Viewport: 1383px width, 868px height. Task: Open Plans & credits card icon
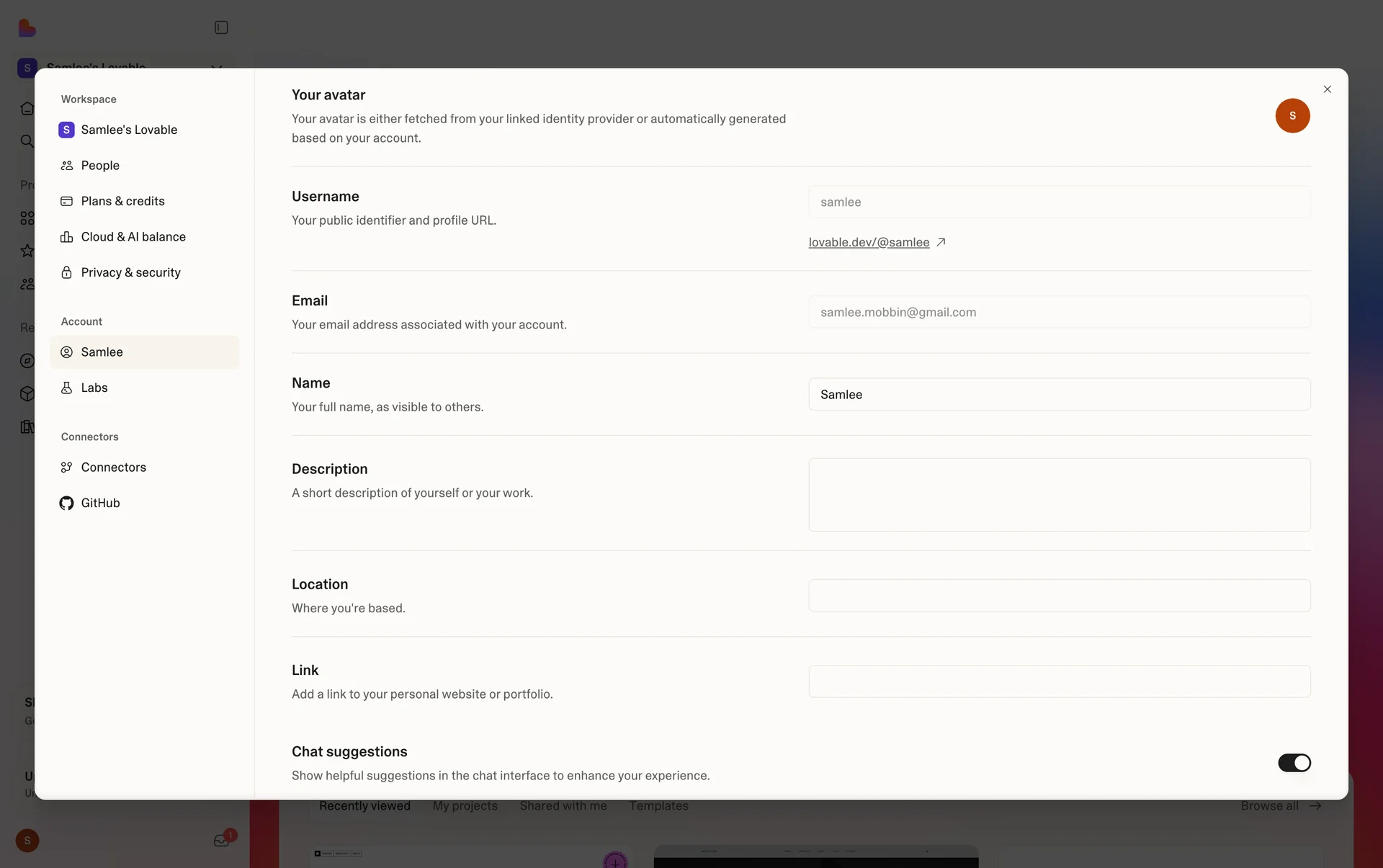click(x=67, y=201)
